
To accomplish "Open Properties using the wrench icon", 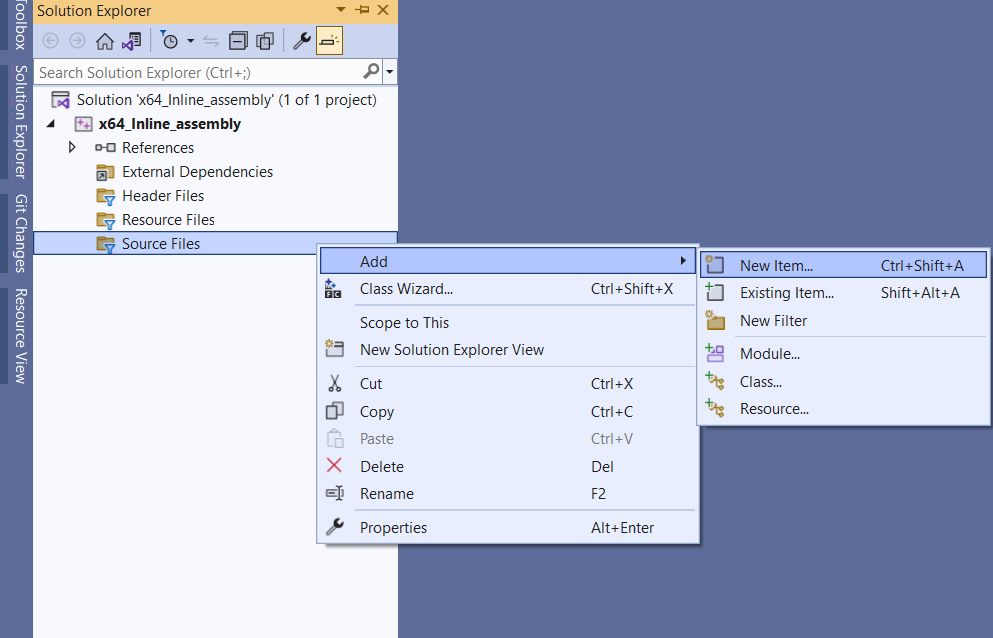I will 301,40.
